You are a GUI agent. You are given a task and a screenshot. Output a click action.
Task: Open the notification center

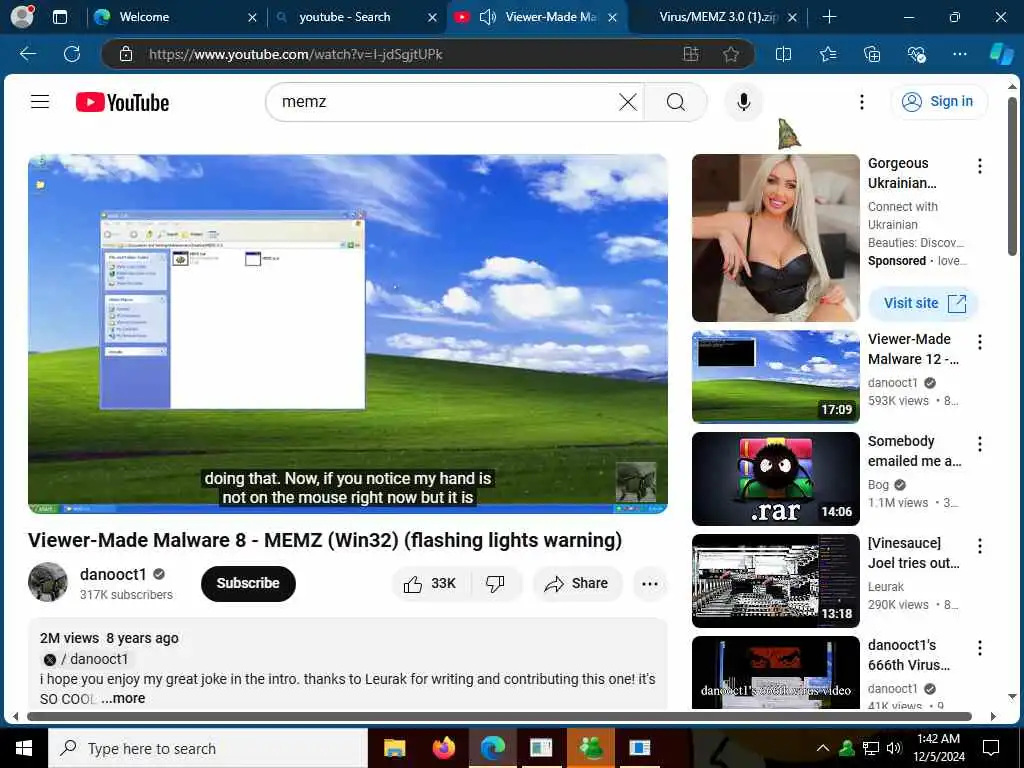click(x=991, y=748)
